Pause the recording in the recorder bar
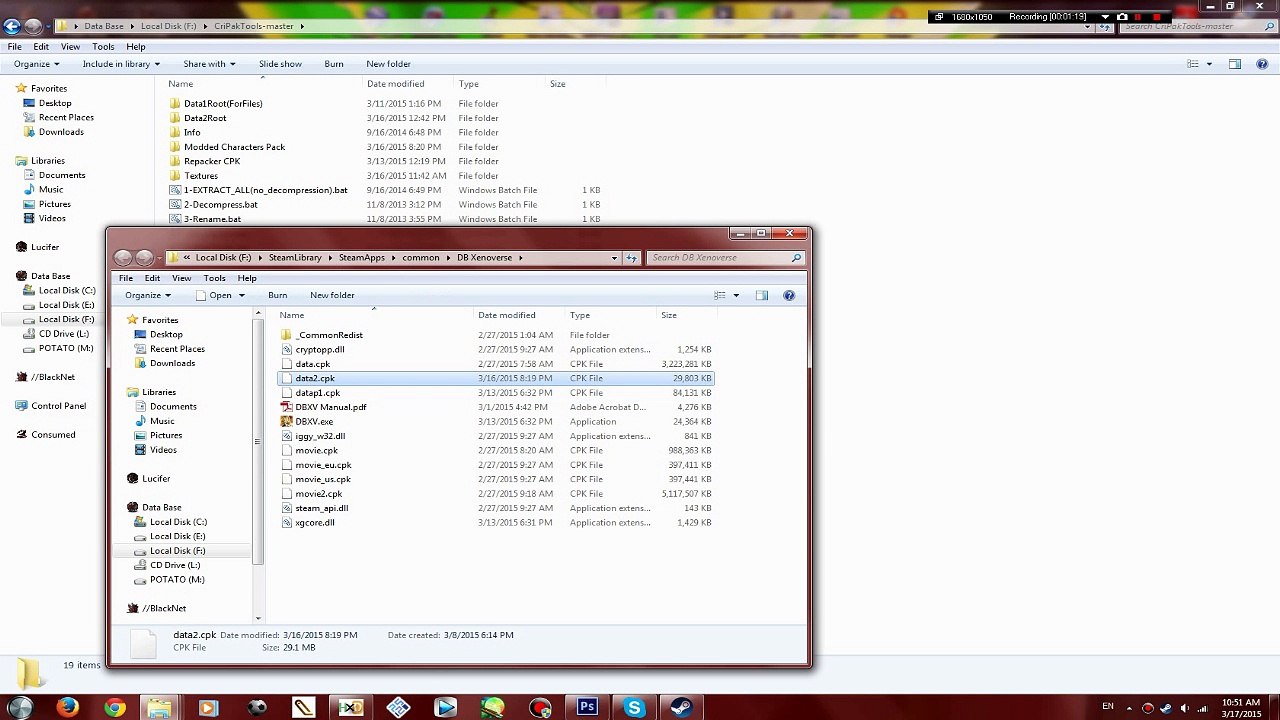Viewport: 1280px width, 720px height. click(x=1139, y=17)
